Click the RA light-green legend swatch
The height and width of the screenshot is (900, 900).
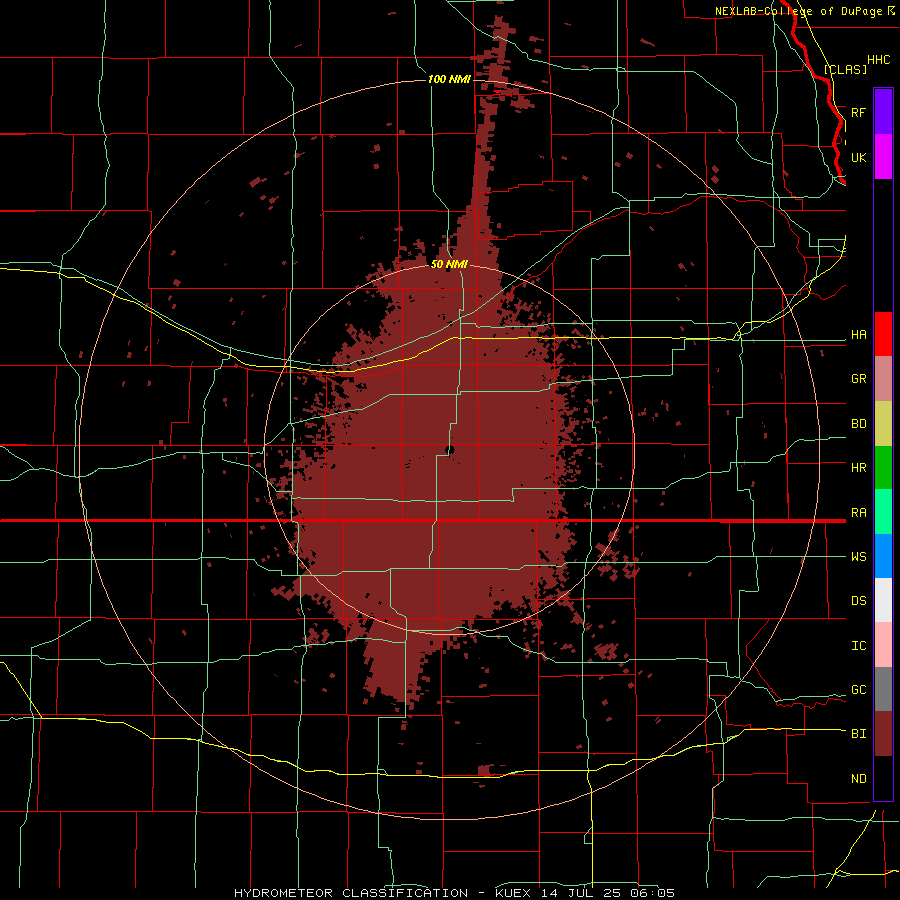(x=883, y=511)
